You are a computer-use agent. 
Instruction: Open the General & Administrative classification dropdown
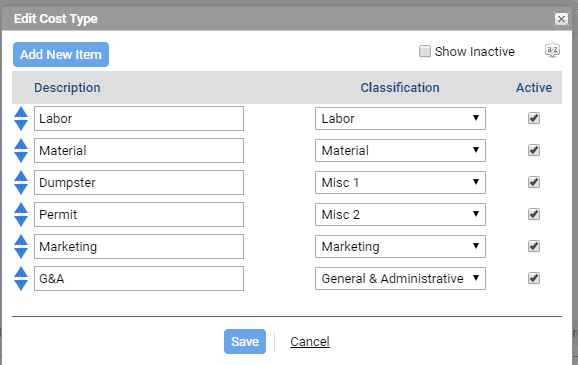coord(400,278)
